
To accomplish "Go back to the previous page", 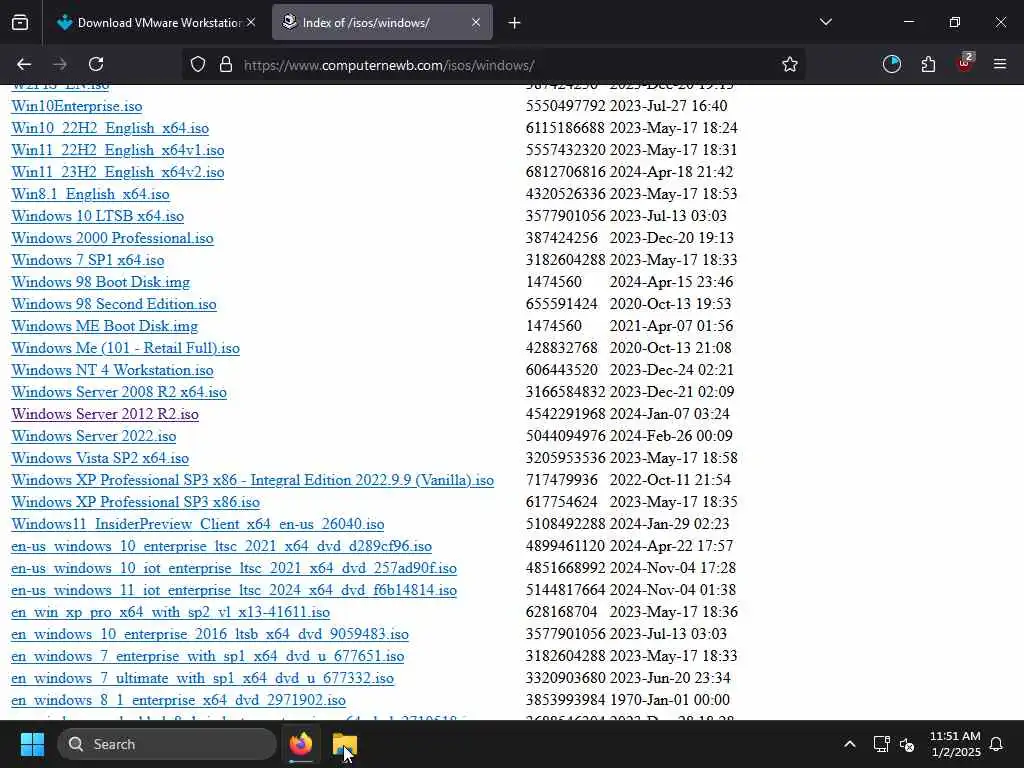I will point(24,64).
